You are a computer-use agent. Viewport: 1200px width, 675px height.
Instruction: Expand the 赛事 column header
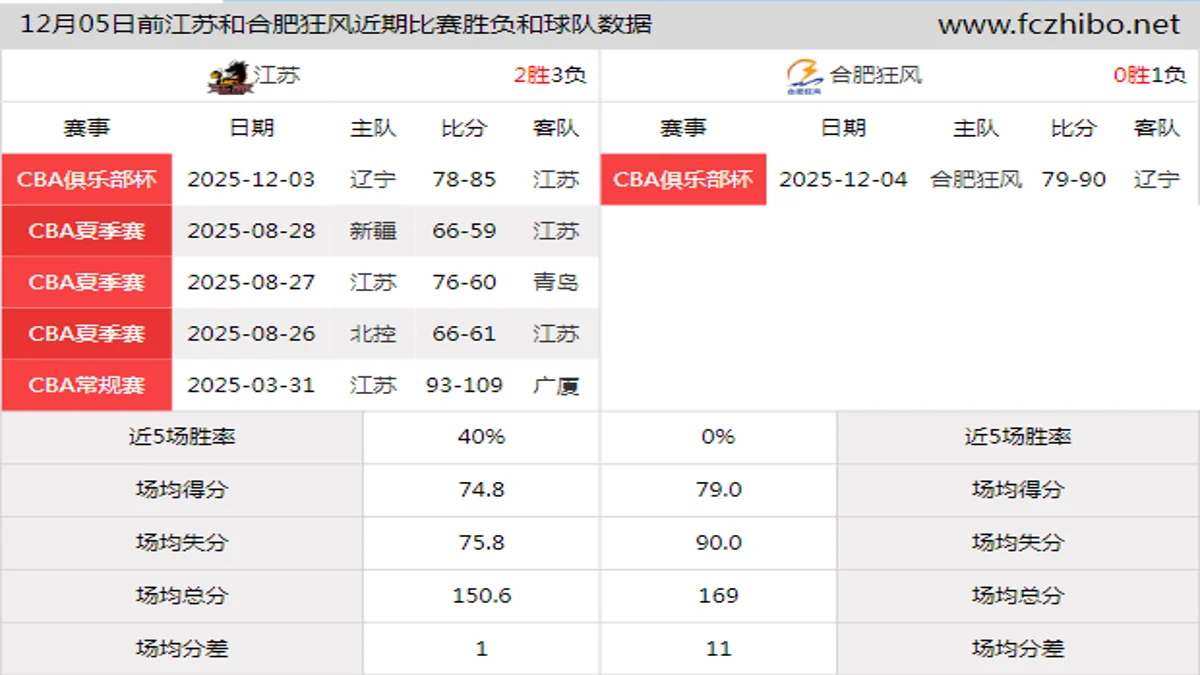(86, 128)
